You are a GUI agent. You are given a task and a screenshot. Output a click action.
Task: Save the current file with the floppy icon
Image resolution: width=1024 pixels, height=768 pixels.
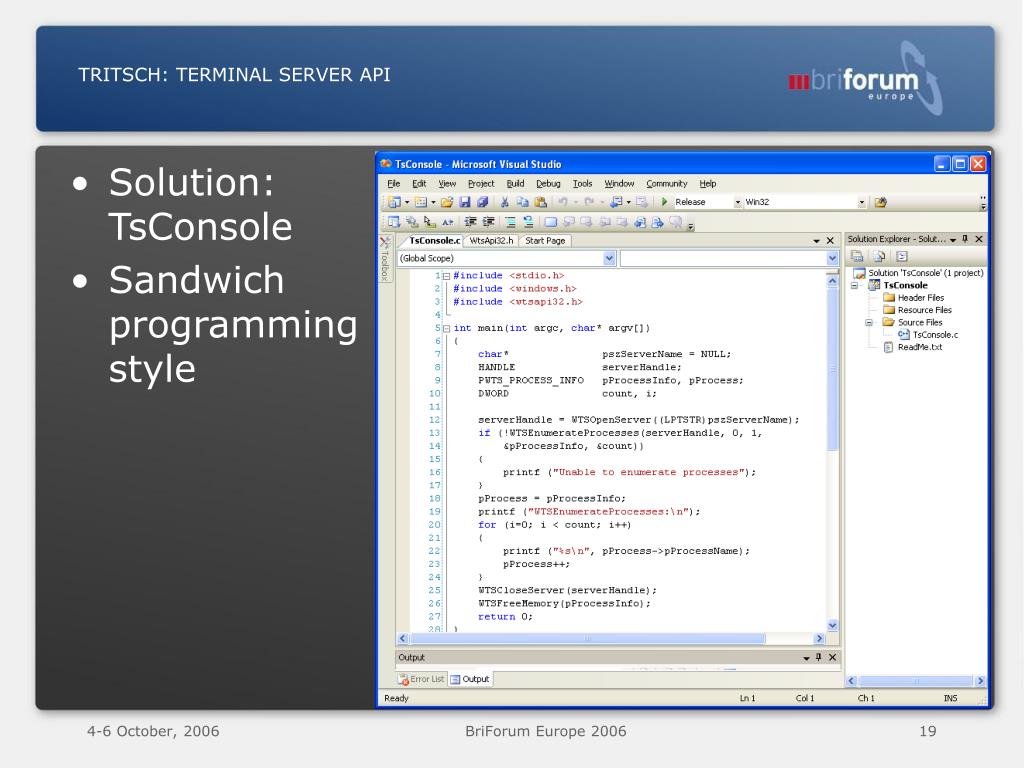[x=465, y=202]
